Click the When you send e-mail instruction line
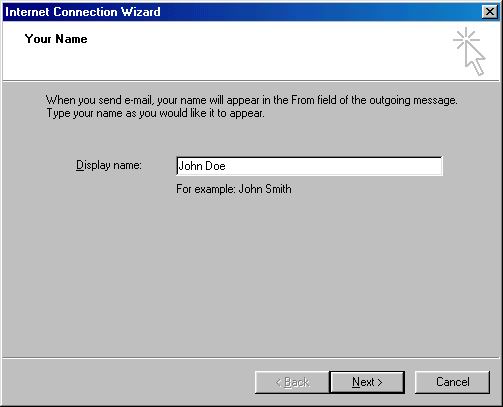Viewport: 503px width, 407px height. [252, 100]
